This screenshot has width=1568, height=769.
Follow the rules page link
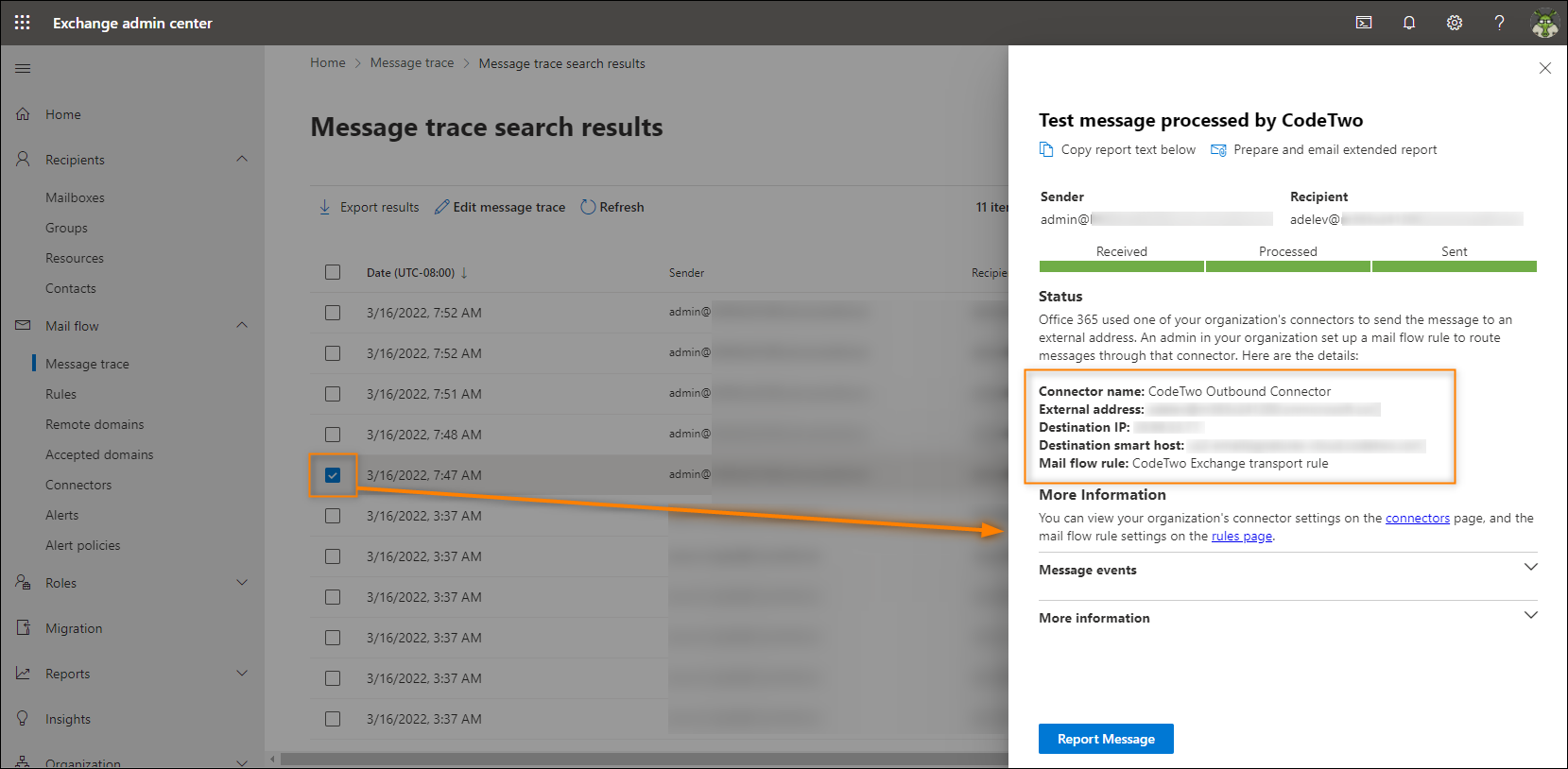click(x=1242, y=536)
